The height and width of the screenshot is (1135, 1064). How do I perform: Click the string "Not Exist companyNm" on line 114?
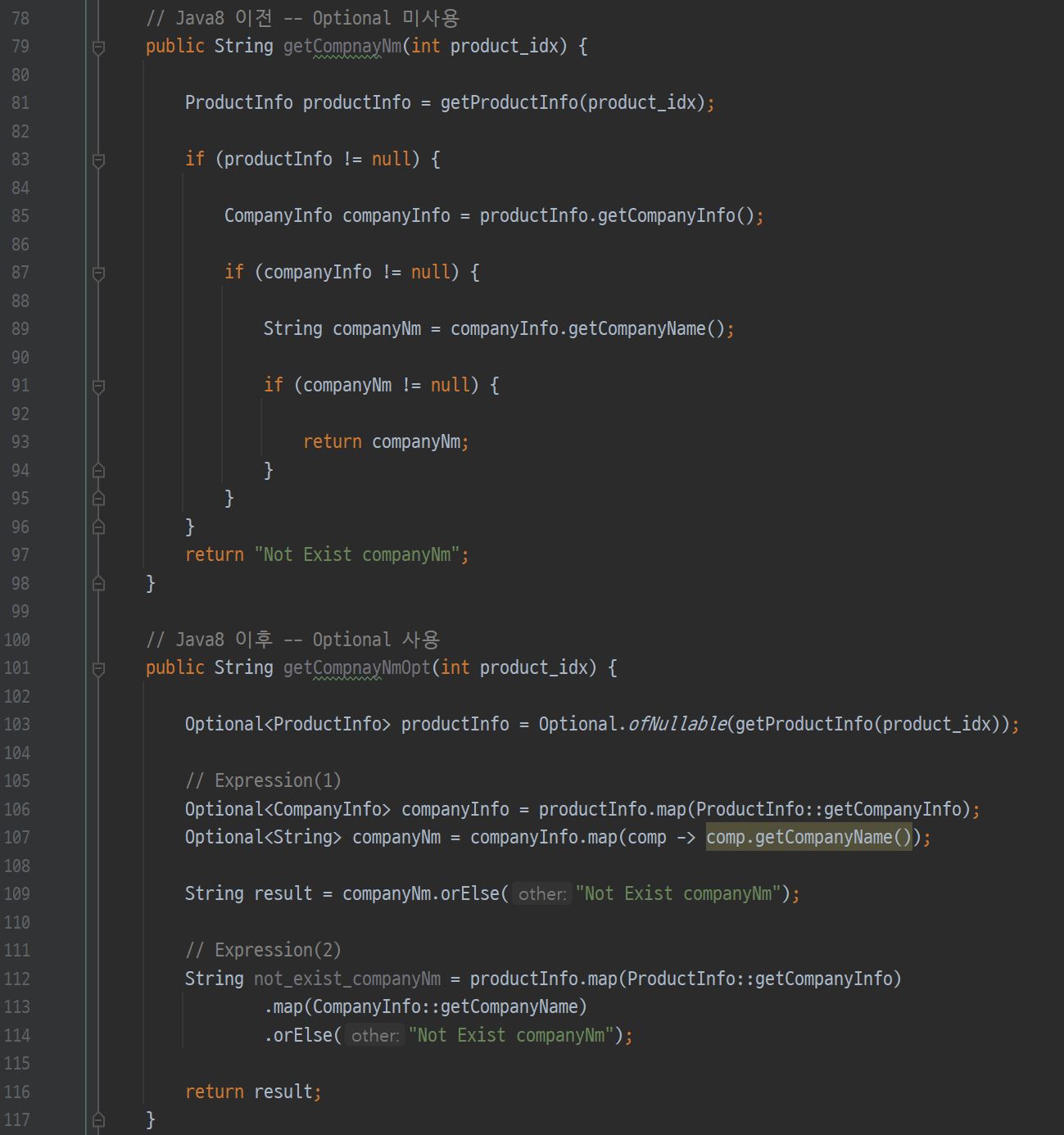[x=512, y=1035]
